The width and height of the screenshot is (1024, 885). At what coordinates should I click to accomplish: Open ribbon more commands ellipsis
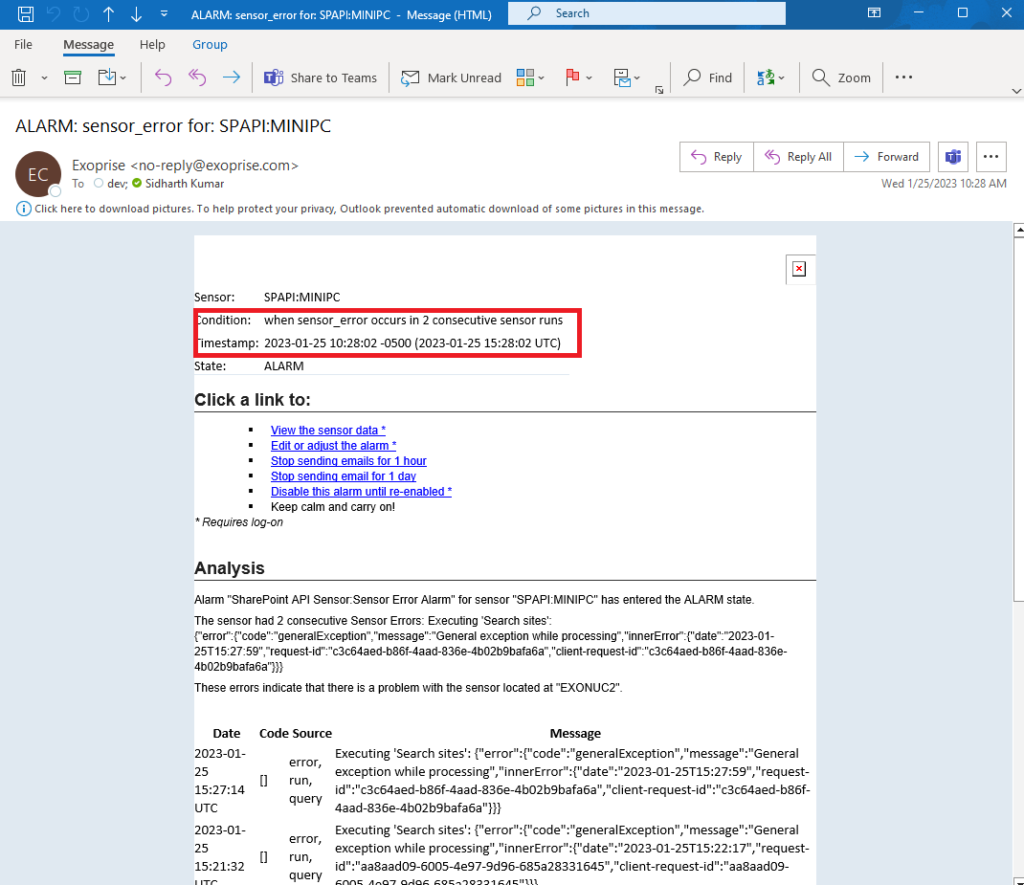pyautogui.click(x=904, y=77)
